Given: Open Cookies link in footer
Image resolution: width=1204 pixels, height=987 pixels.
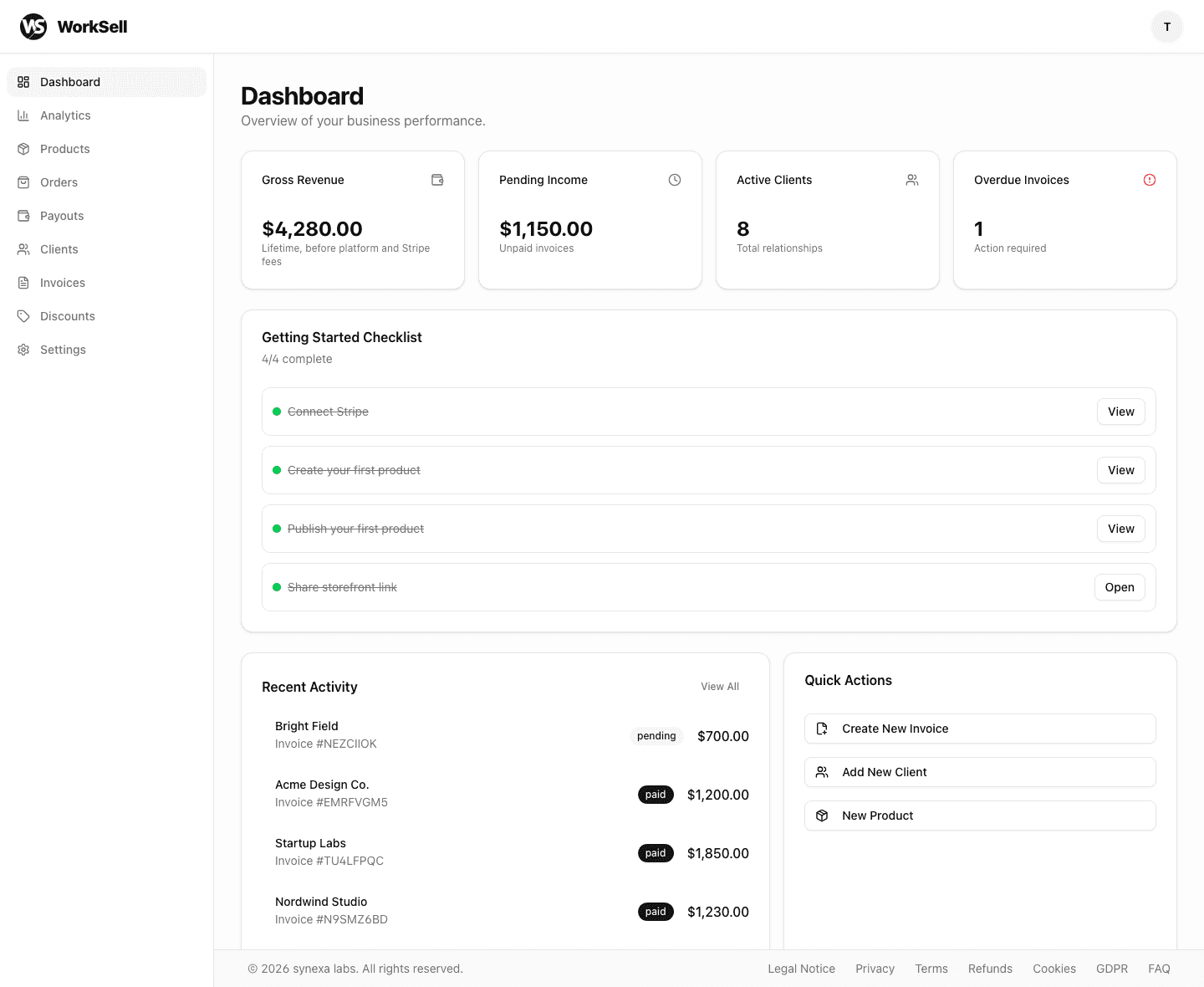Looking at the screenshot, I should 1054,969.
